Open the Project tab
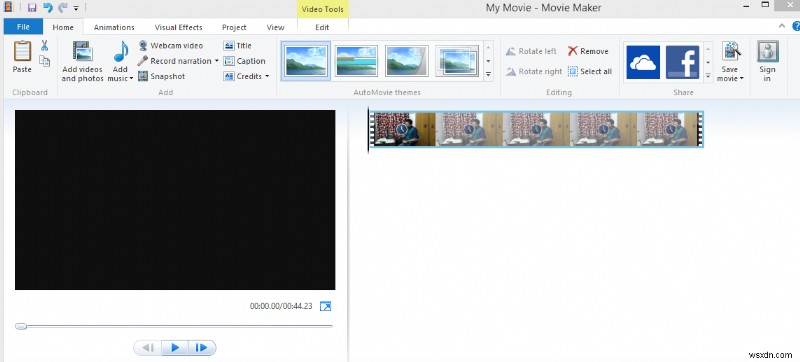Viewport: 800px width, 362px height. tap(234, 27)
